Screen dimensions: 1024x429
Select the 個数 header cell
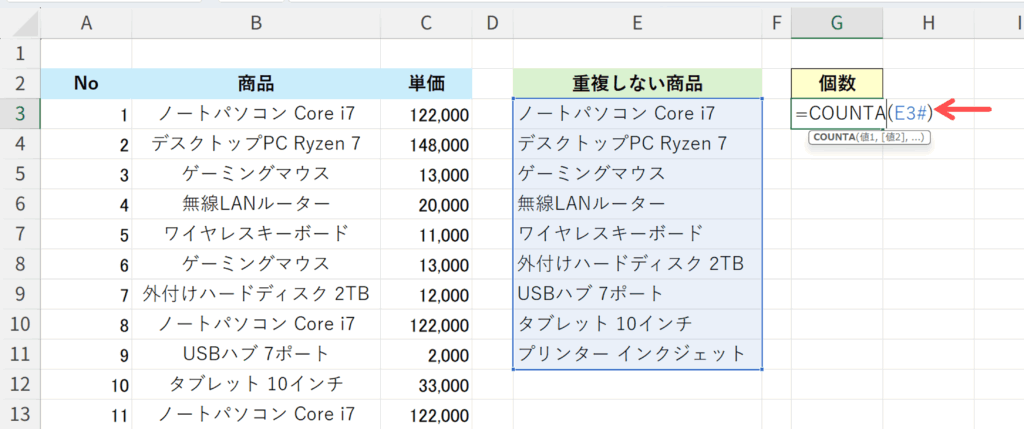pos(836,83)
